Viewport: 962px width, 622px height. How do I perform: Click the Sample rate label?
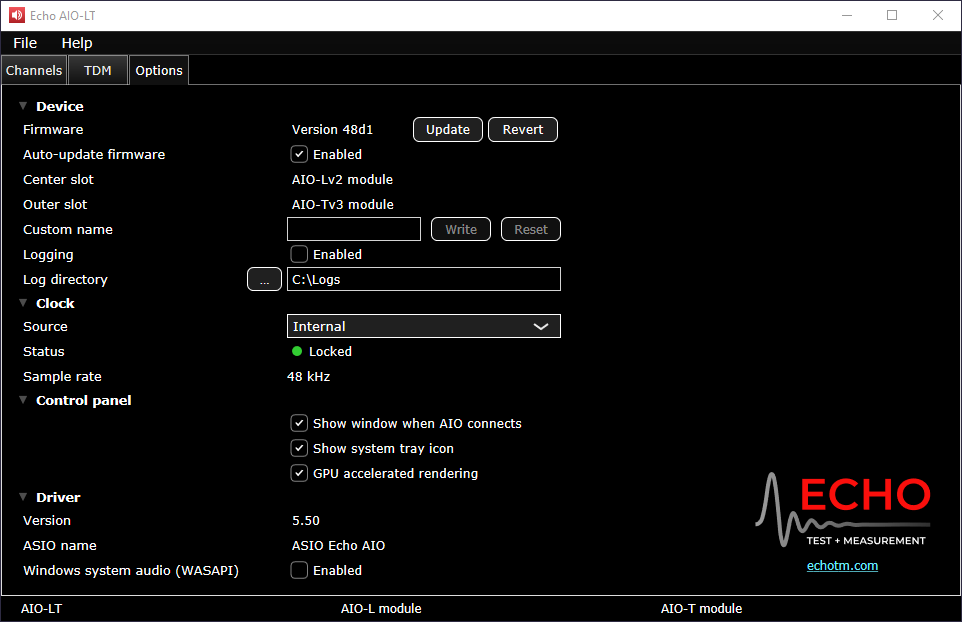click(62, 377)
